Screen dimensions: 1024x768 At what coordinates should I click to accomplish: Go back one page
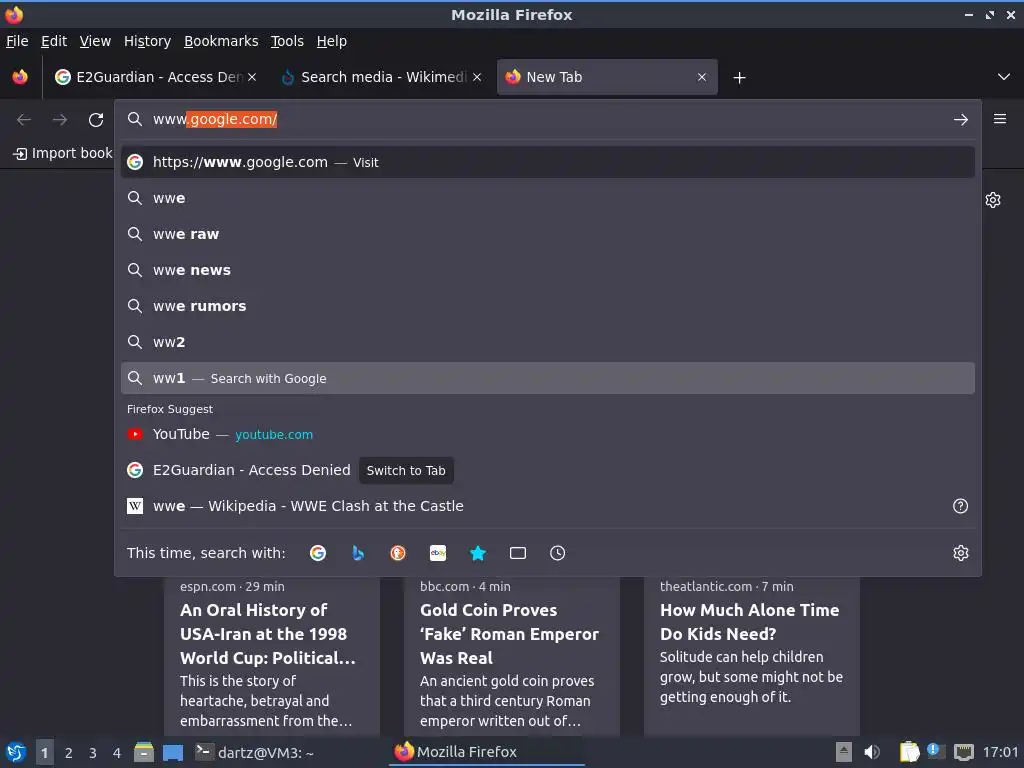pyautogui.click(x=24, y=120)
